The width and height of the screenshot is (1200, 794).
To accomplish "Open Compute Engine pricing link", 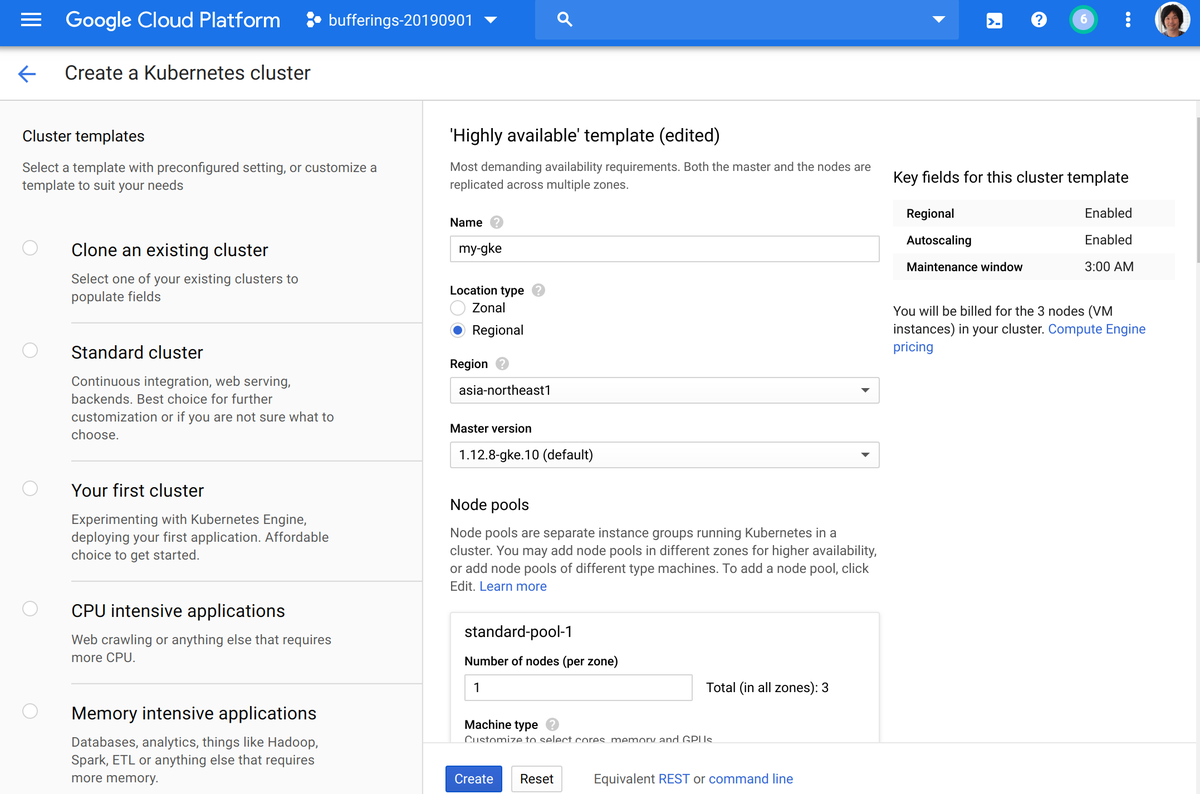I will point(1019,338).
